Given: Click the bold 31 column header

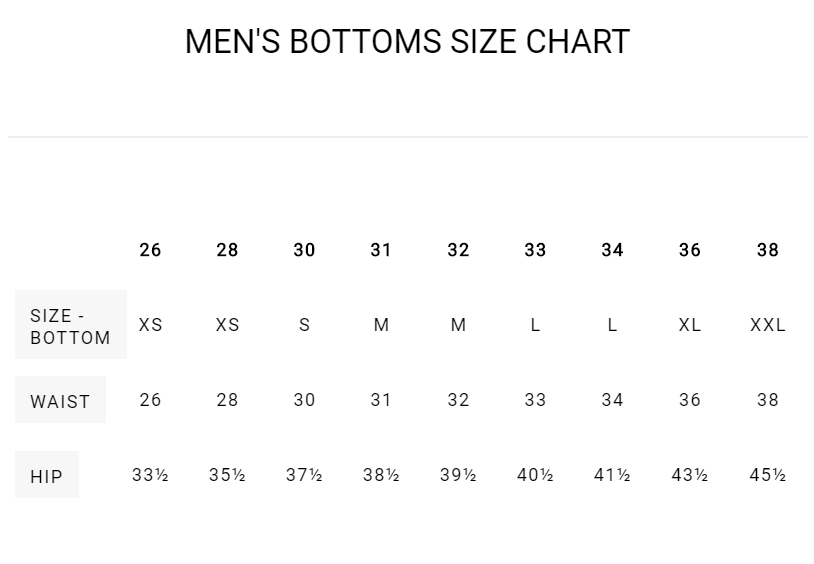Looking at the screenshot, I should click(381, 250).
